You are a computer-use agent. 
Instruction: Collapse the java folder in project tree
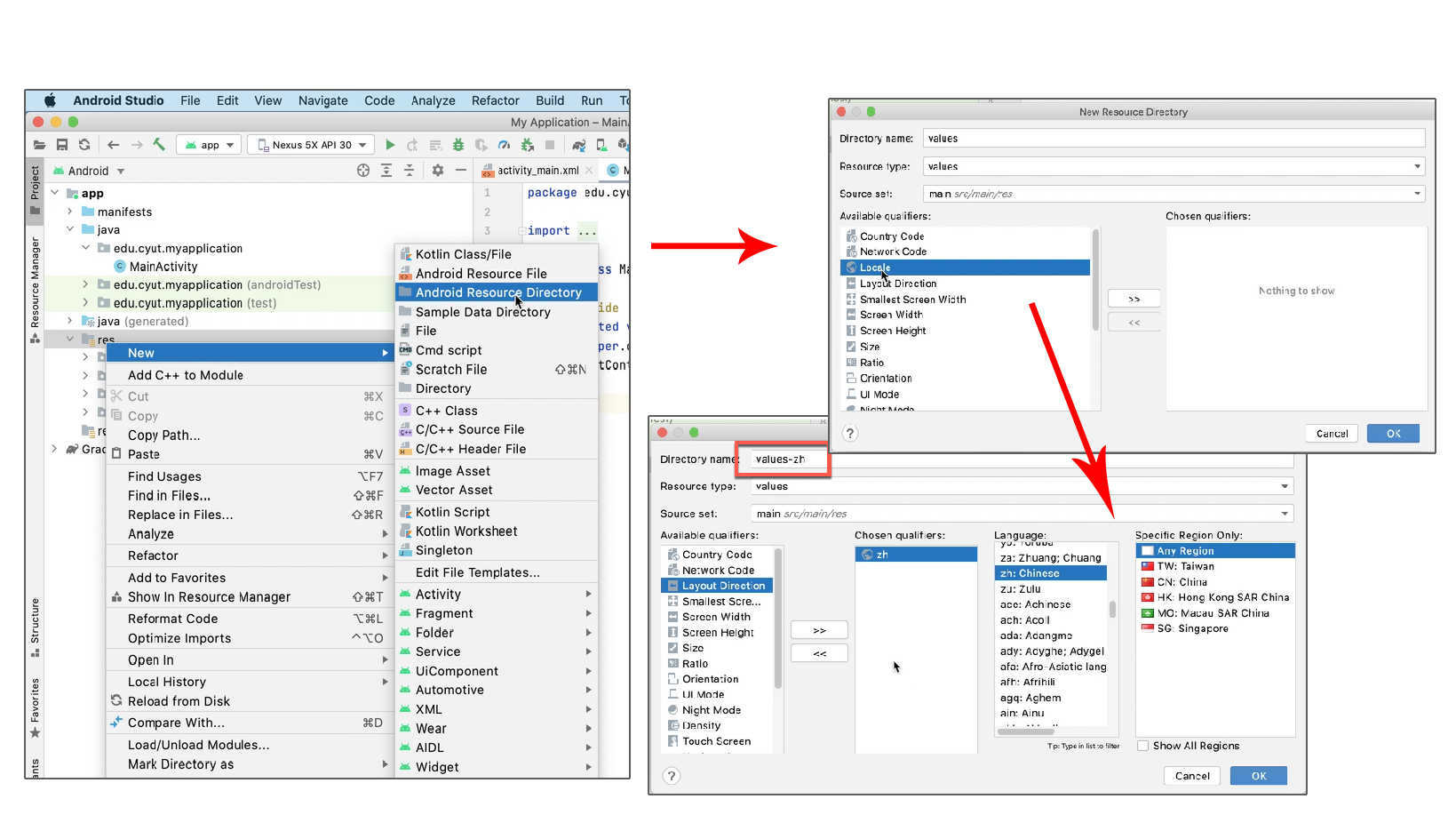point(70,229)
